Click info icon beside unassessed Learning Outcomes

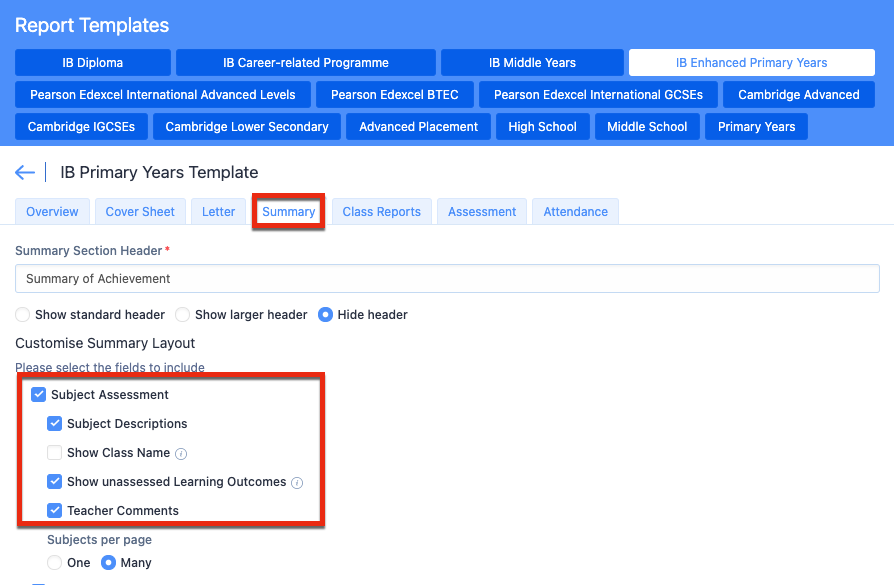pos(297,482)
